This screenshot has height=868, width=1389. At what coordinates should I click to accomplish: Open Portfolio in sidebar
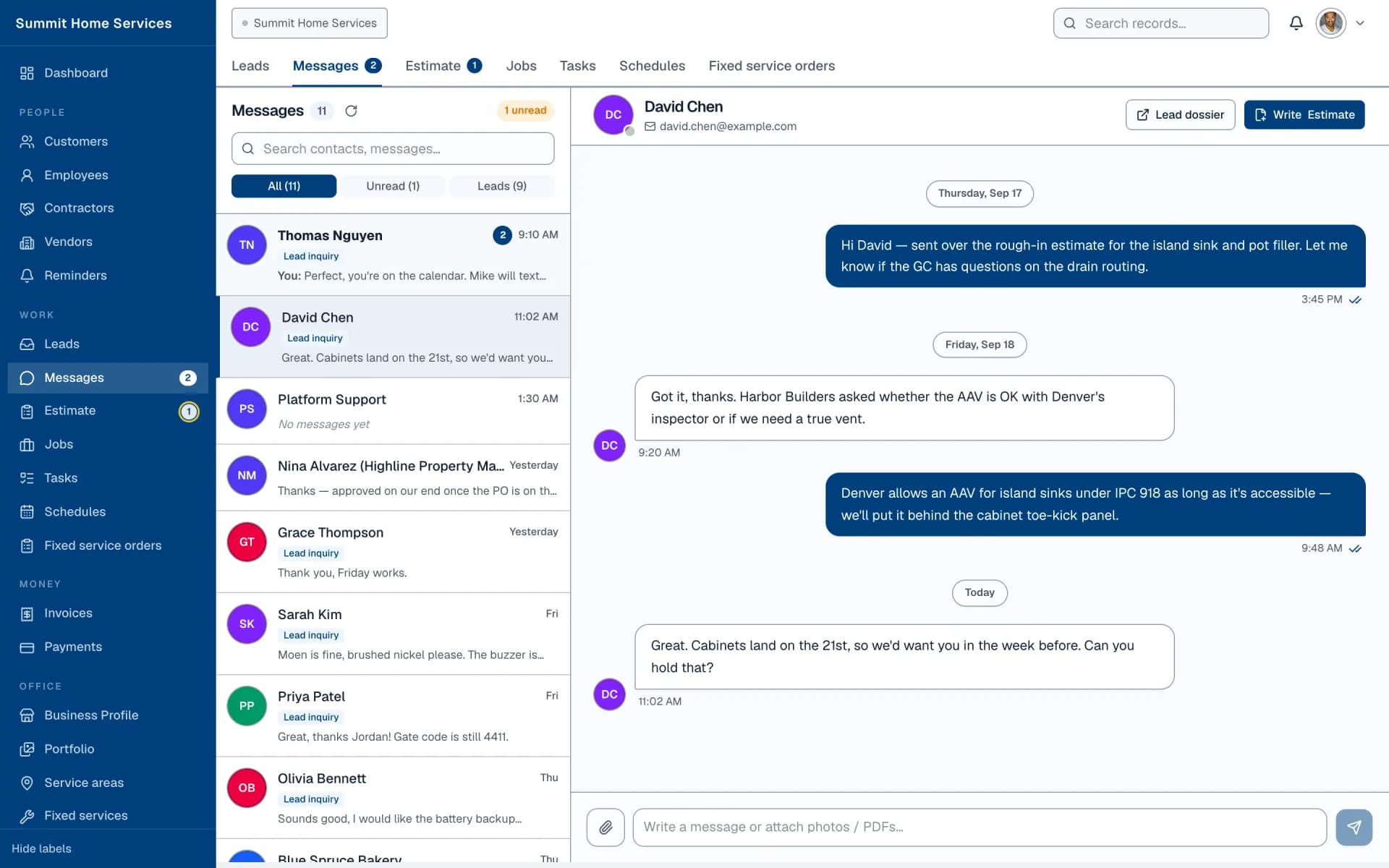(x=108, y=749)
